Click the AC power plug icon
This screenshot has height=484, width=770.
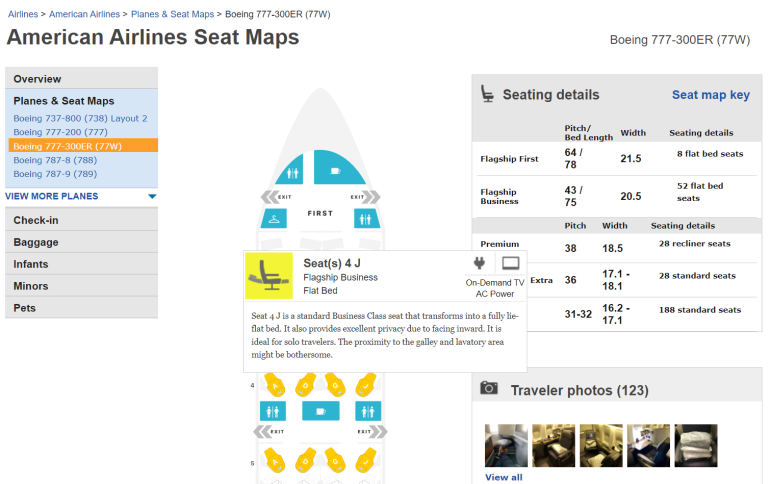[x=477, y=264]
